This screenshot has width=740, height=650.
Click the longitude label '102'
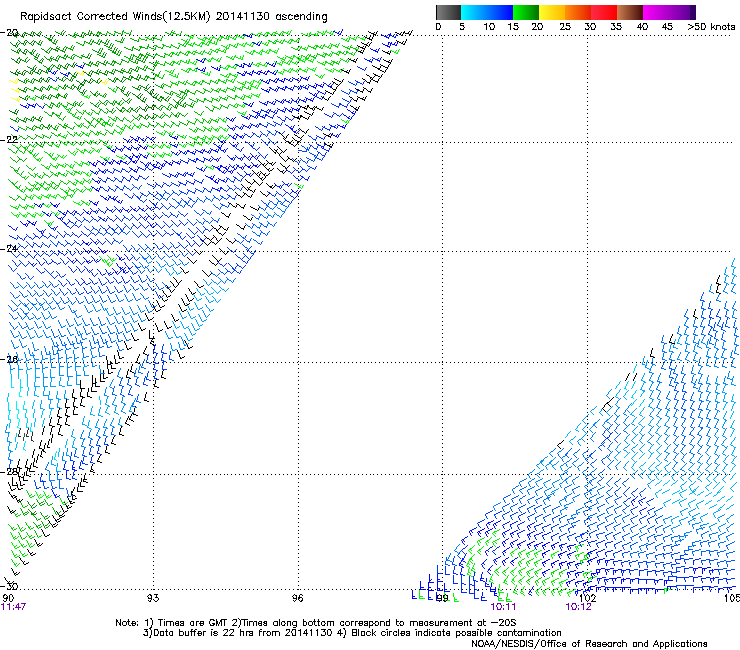587,598
